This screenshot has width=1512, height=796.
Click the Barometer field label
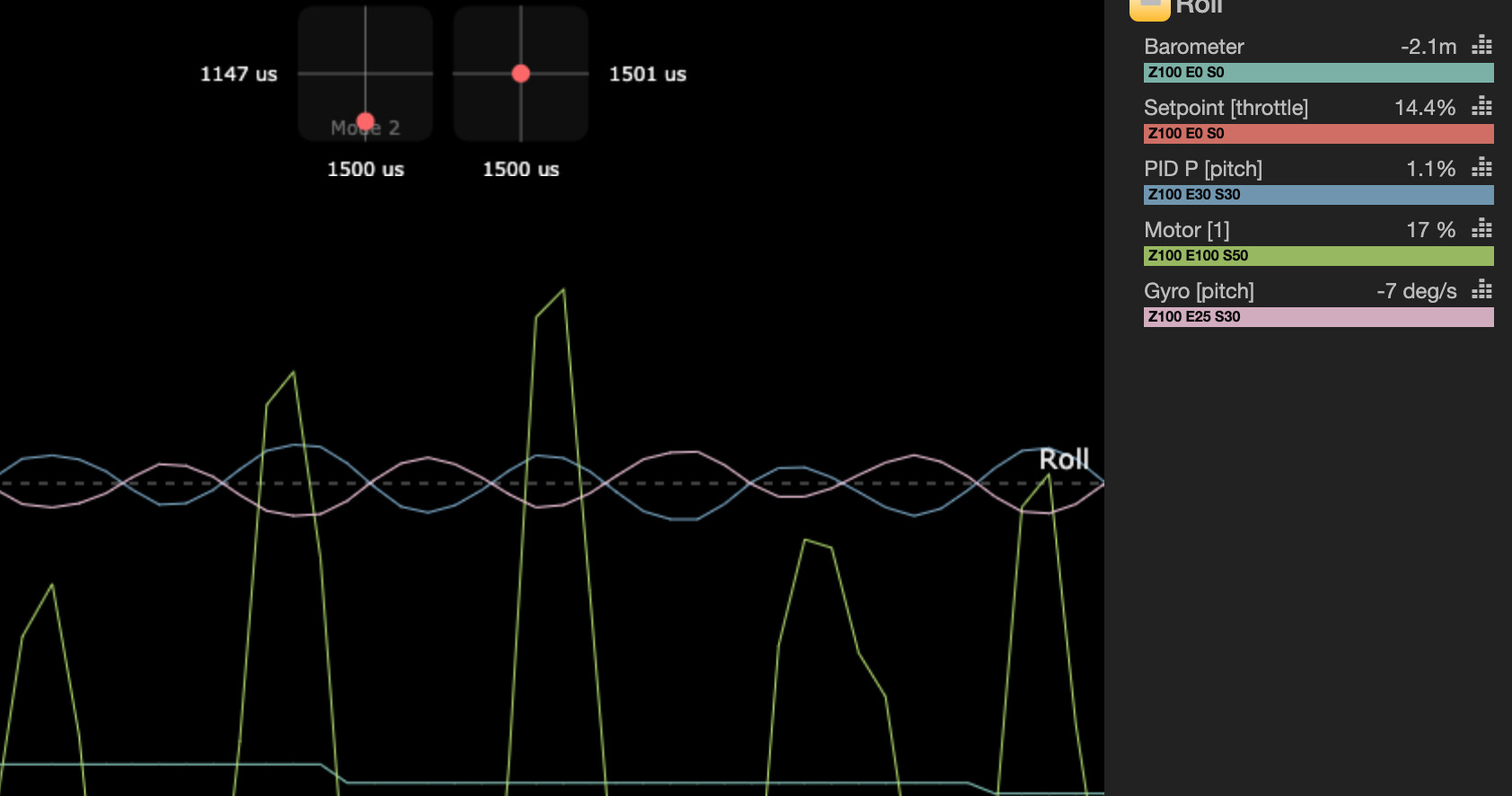point(1193,47)
